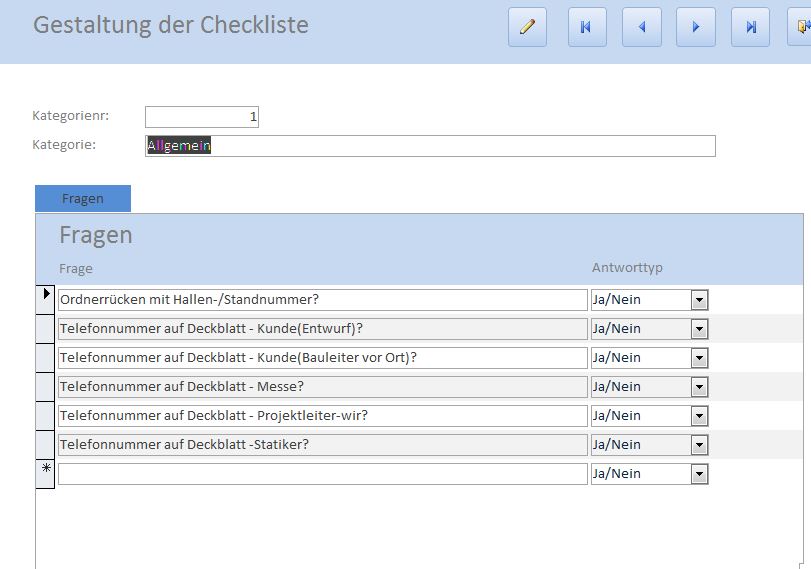Select row selector for Kunde(Bauleiter vor Ort) question
The height and width of the screenshot is (569, 811).
click(x=45, y=357)
